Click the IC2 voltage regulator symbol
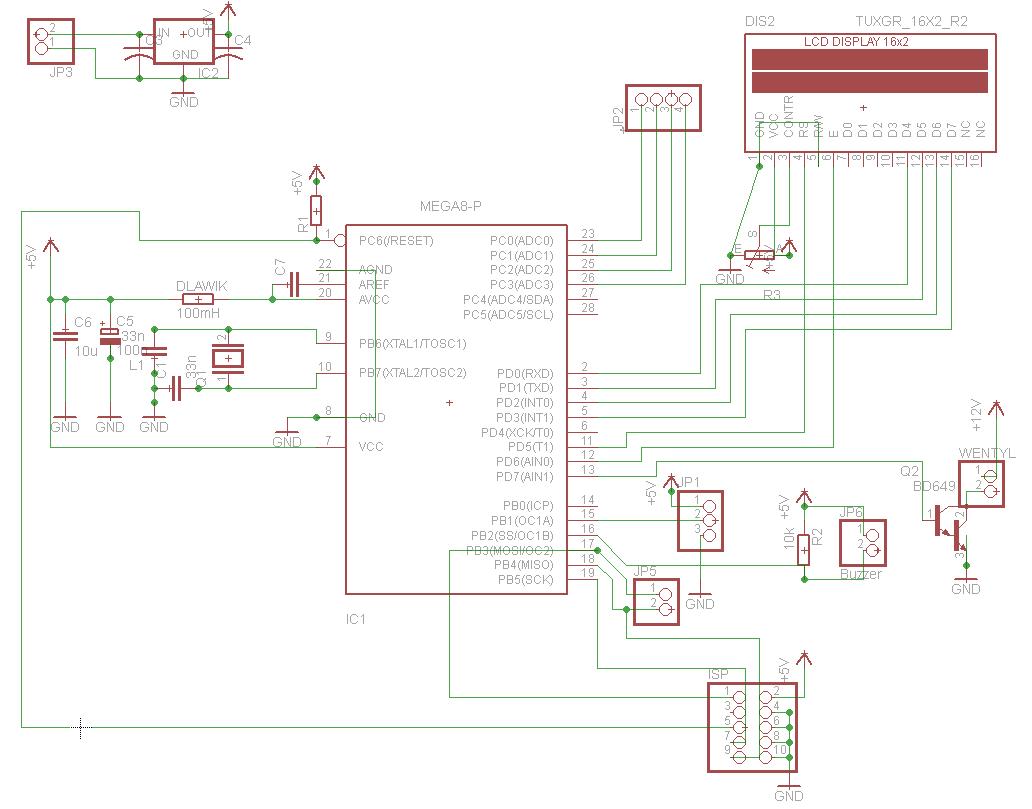Viewport: 1032px width, 809px height. [184, 41]
